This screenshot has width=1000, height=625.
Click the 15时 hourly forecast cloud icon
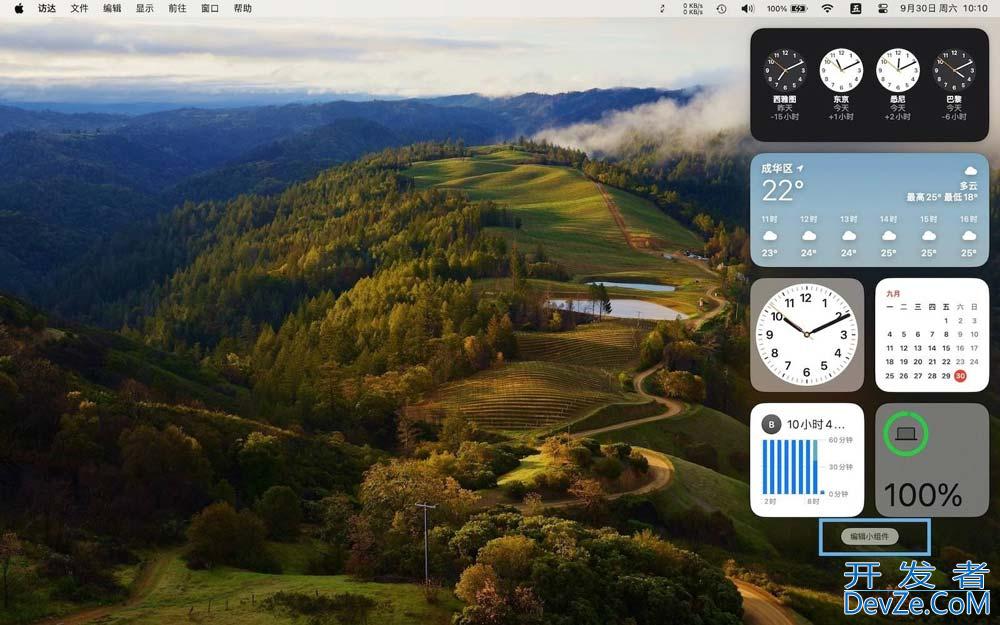[929, 236]
